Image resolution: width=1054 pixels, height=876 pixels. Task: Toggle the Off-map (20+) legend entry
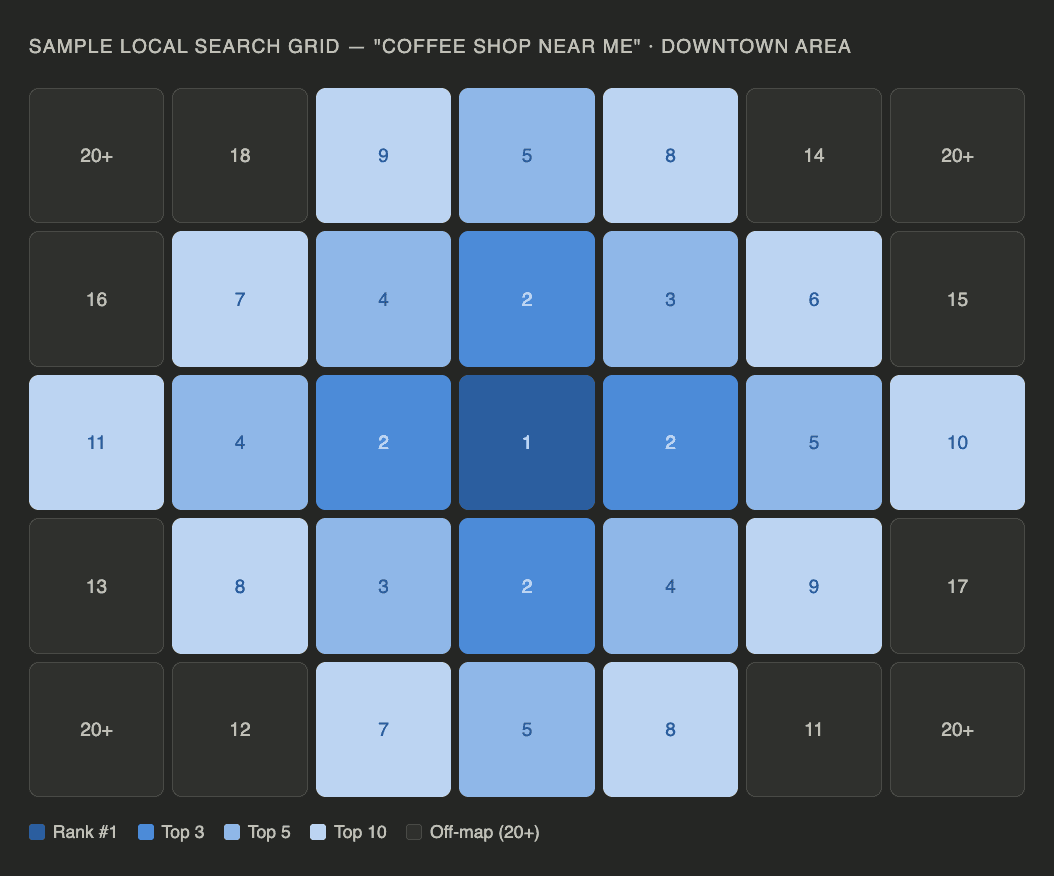click(470, 831)
